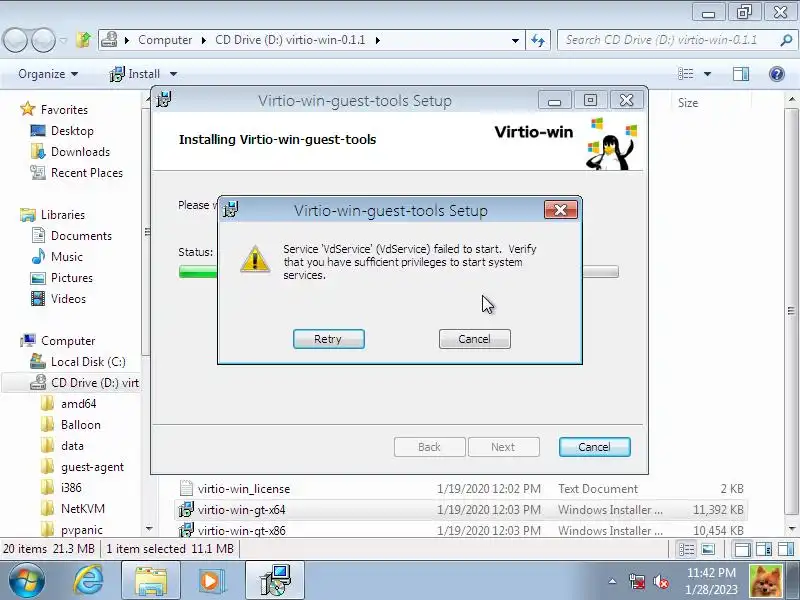Click the Explorer Forward navigation button
Image resolution: width=800 pixels, height=600 pixels.
click(x=43, y=40)
